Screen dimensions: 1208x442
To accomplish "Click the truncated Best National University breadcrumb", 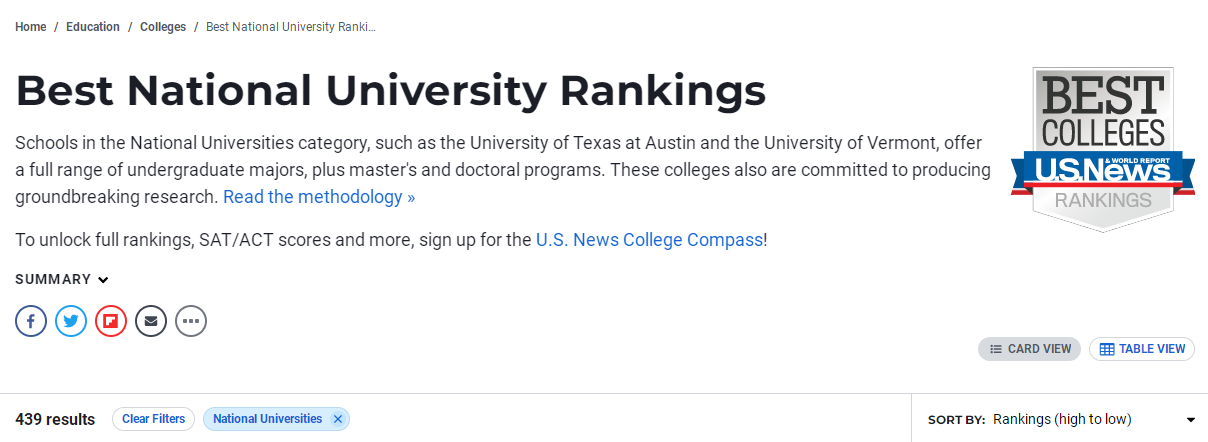I will point(291,27).
